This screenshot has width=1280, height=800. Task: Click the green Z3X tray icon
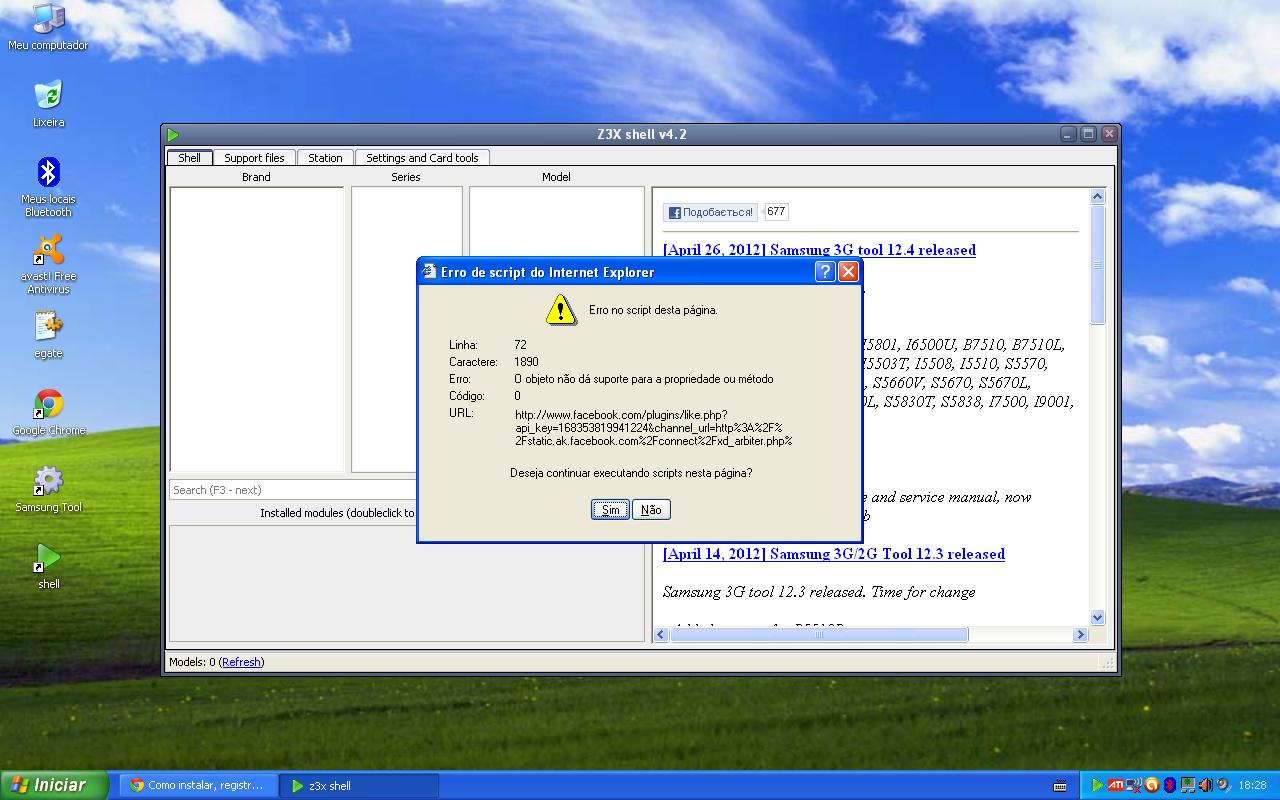1098,786
